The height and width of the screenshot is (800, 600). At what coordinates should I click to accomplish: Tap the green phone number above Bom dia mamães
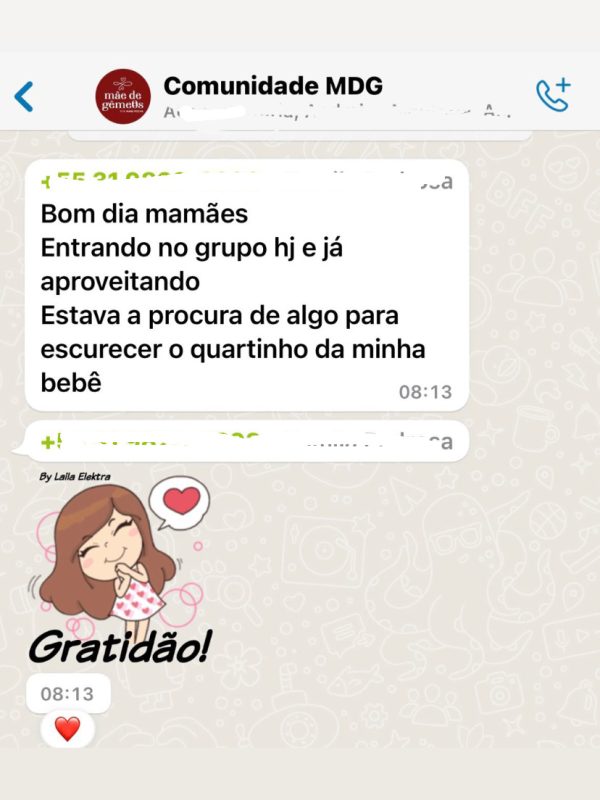tap(148, 181)
